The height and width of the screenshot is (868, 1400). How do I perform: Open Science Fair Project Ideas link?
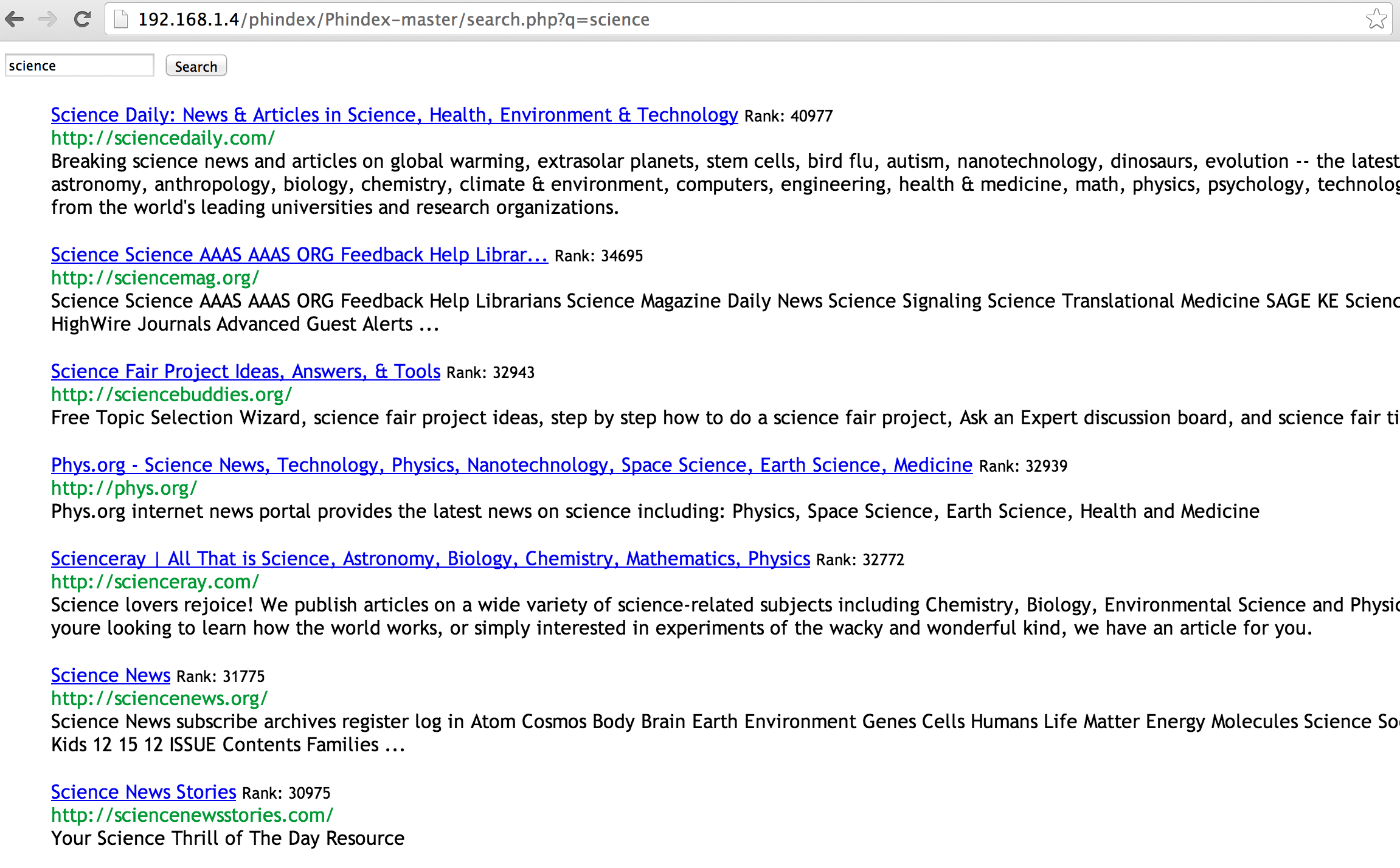click(x=246, y=371)
